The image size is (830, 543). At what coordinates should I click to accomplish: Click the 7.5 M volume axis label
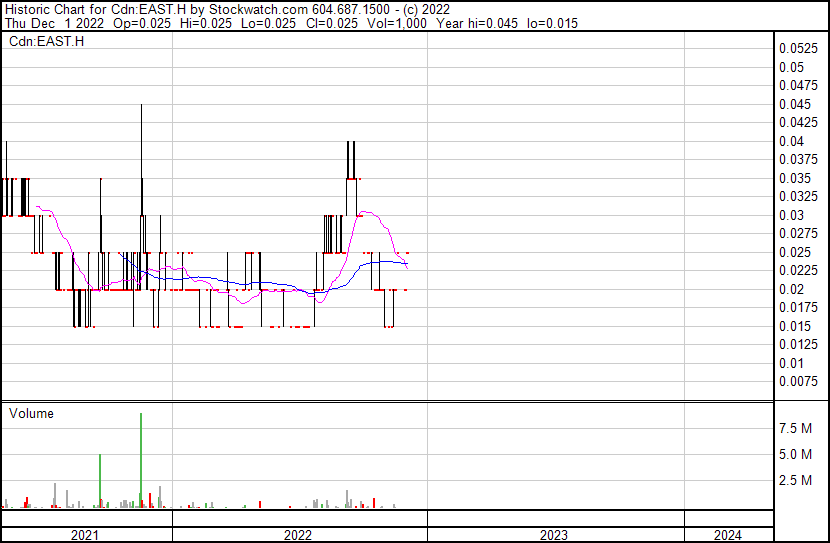pyautogui.click(x=795, y=429)
